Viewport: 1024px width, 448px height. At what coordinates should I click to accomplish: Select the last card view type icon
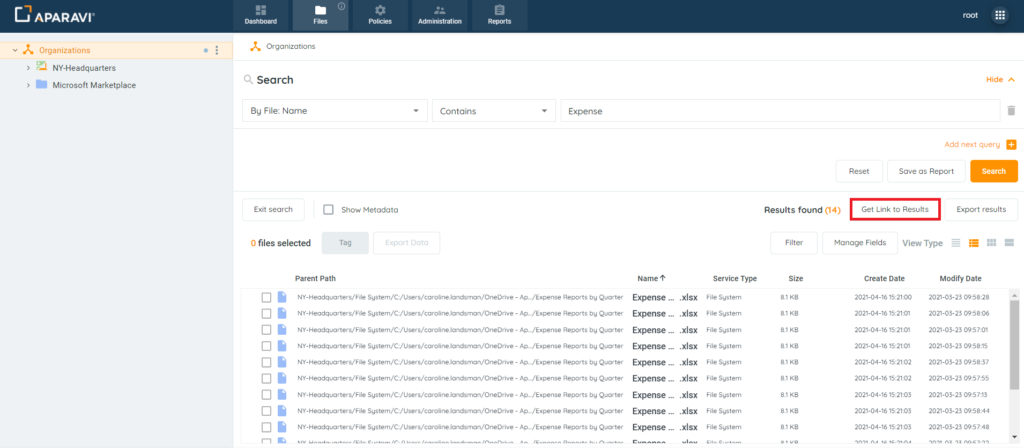point(1009,243)
